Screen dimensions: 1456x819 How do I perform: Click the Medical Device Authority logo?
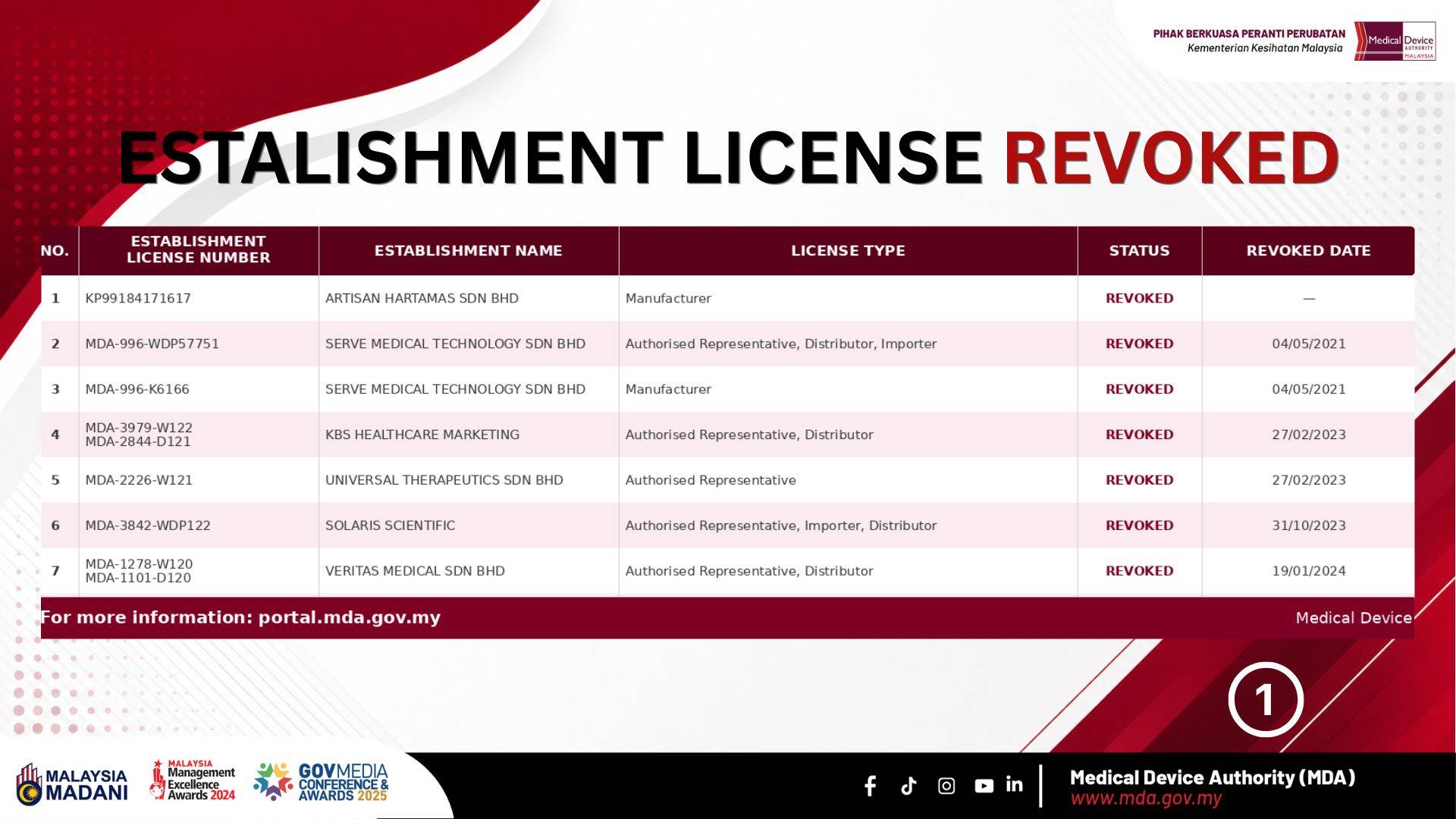(1395, 41)
